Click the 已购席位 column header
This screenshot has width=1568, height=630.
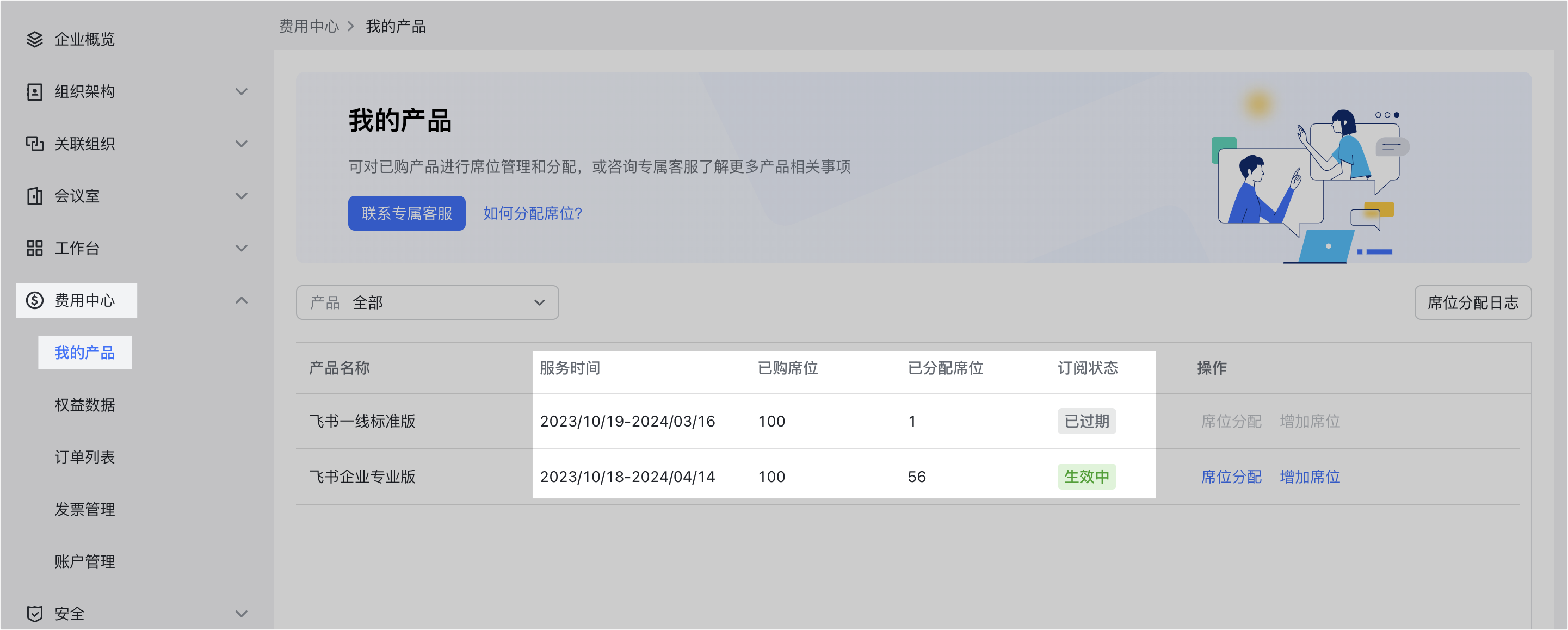tap(788, 368)
